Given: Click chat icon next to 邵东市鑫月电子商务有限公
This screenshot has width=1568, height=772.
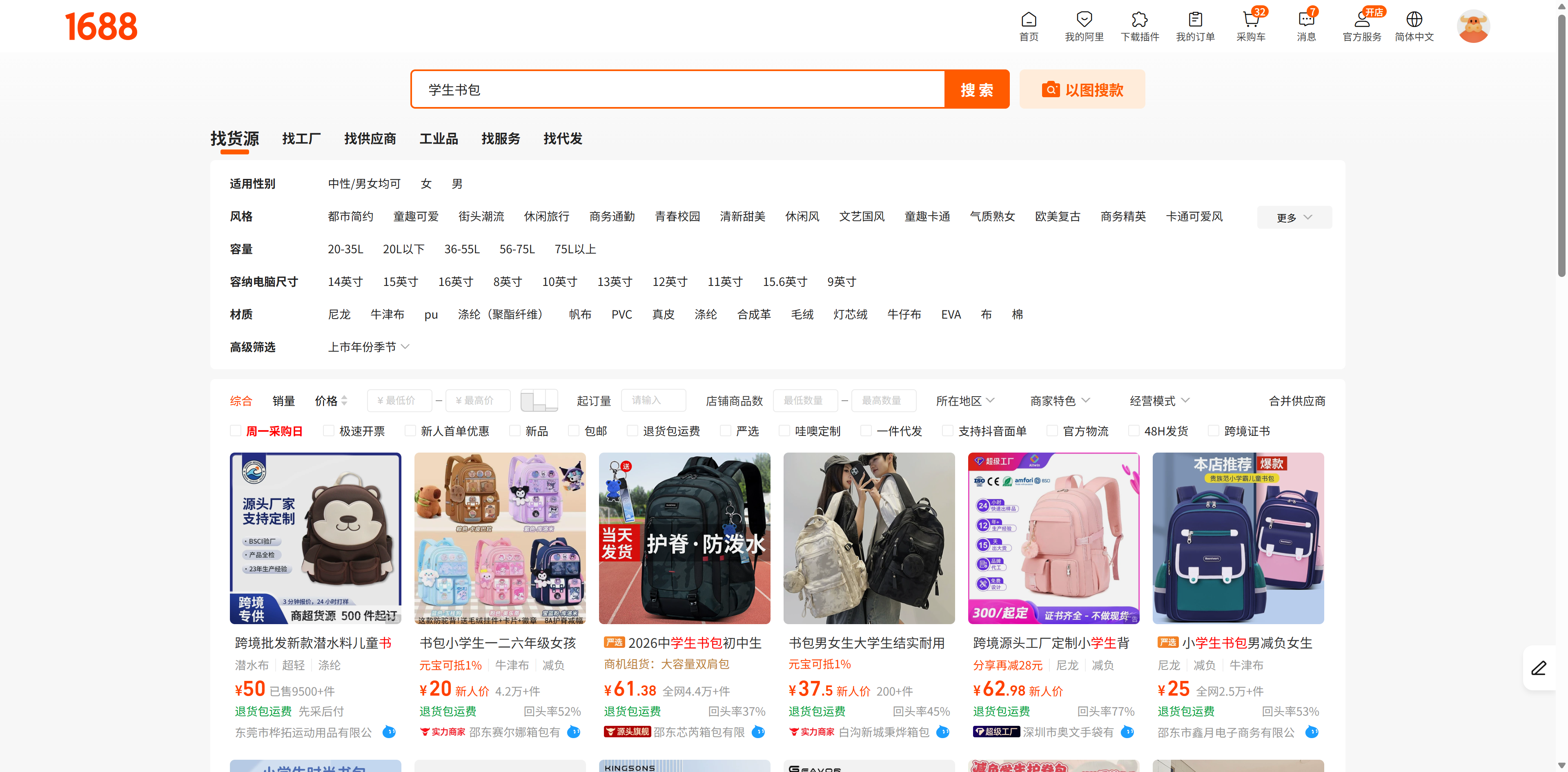Looking at the screenshot, I should (x=1311, y=732).
